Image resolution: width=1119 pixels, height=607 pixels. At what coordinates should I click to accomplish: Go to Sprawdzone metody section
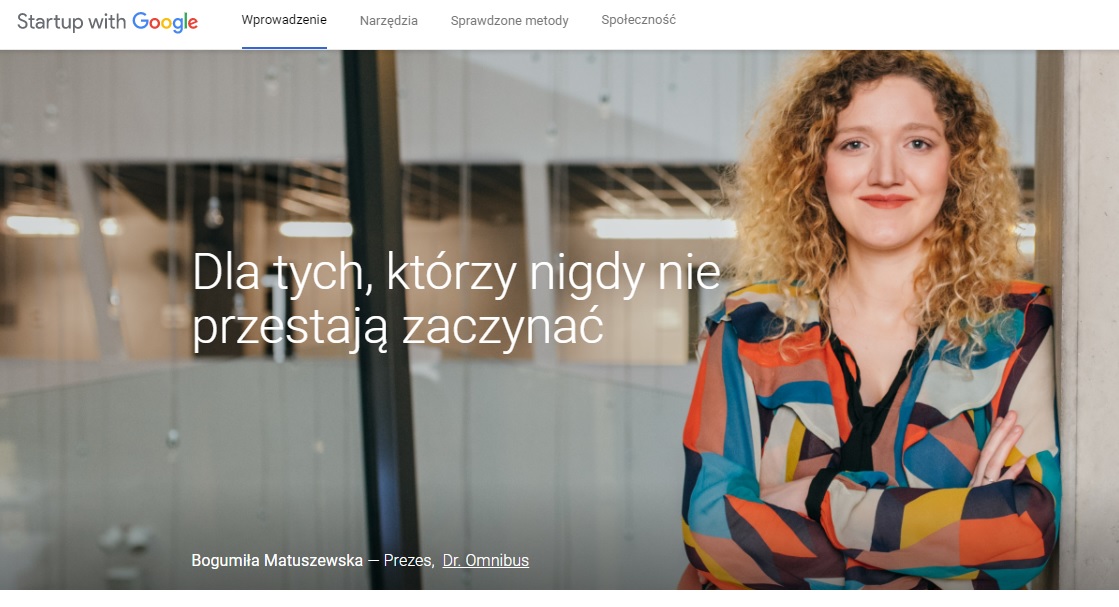coord(510,21)
